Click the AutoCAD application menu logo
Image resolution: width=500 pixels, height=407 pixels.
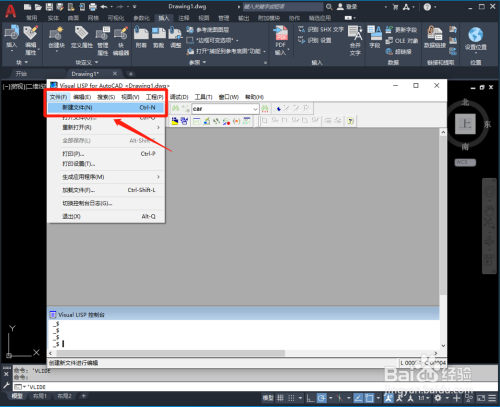click(x=11, y=11)
